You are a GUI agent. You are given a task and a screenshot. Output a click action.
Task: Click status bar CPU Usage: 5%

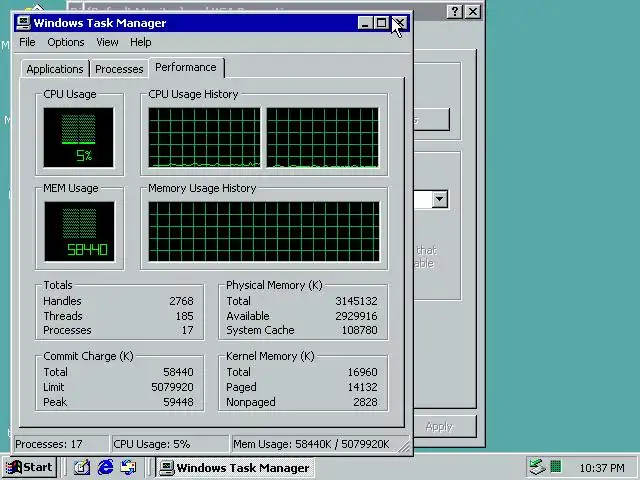pos(170,444)
